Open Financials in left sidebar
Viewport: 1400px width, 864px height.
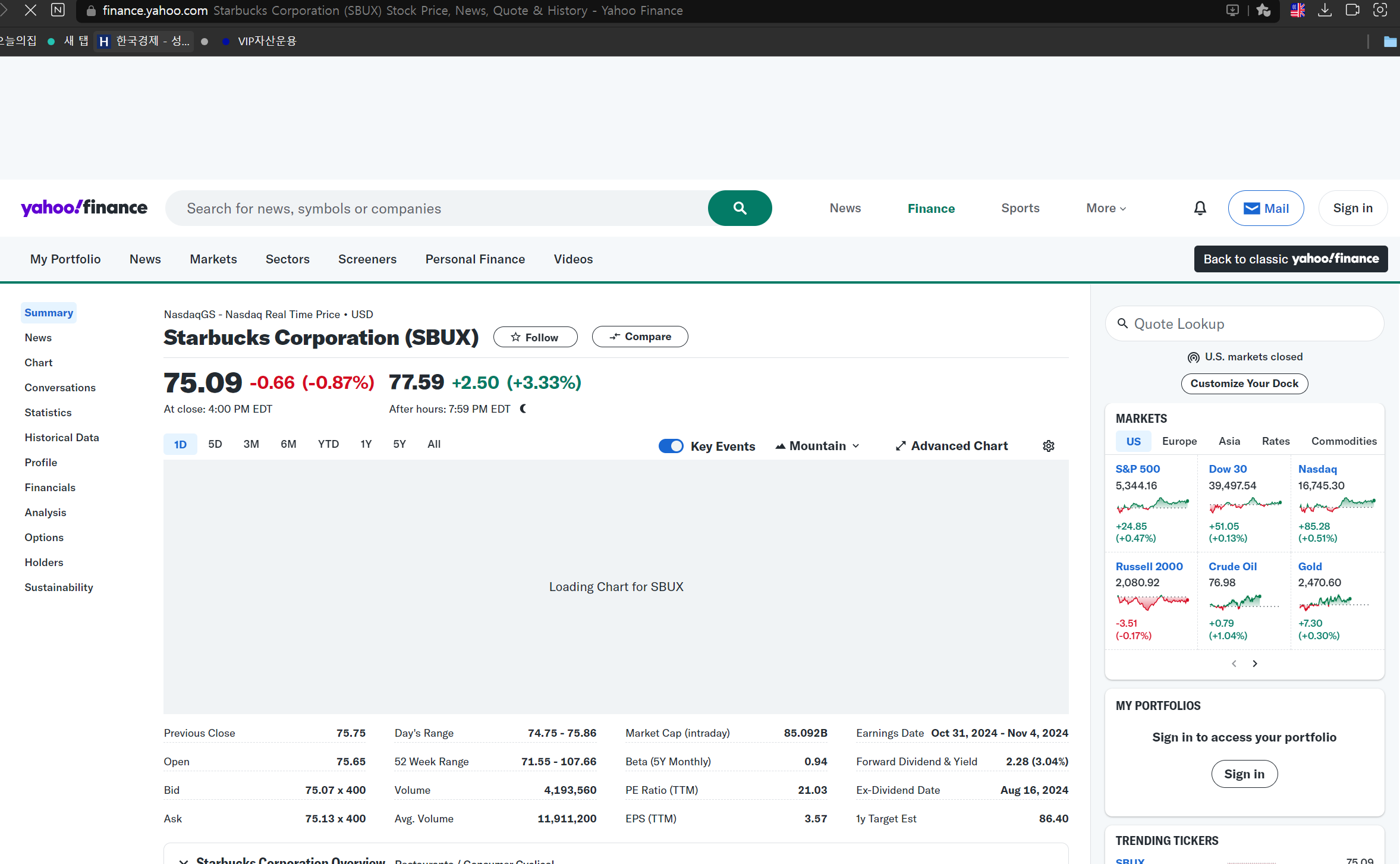point(50,488)
